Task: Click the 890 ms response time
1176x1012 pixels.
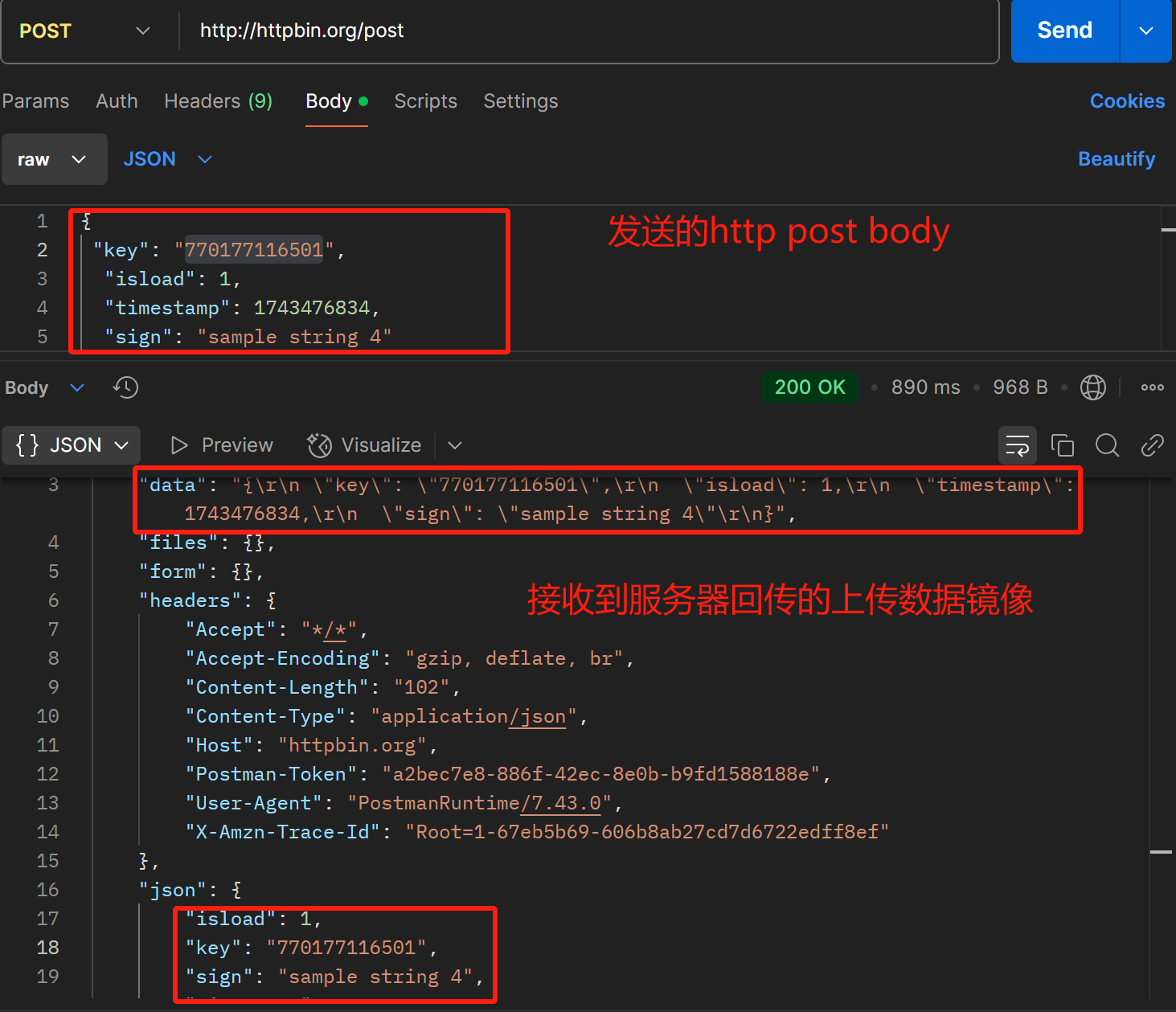Action: (925, 387)
